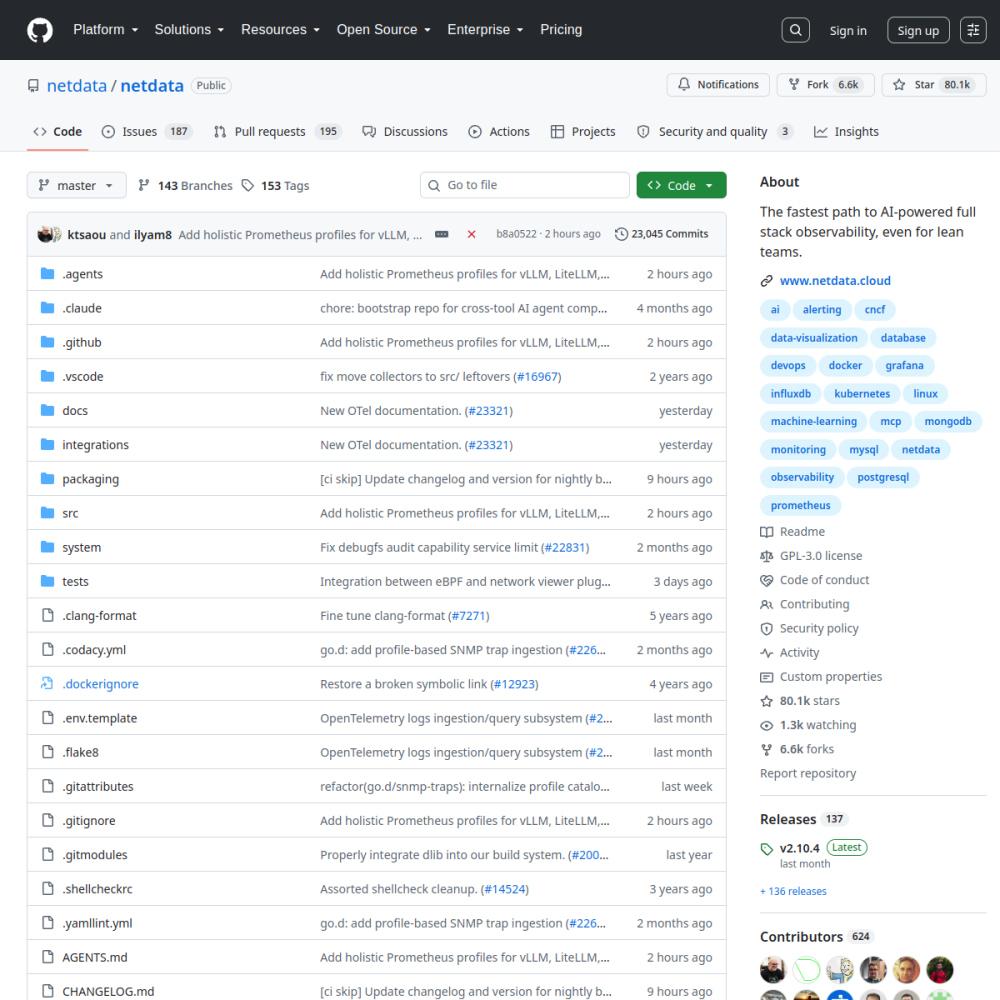Open commit history clock icon
This screenshot has width=1000, height=1000.
tap(621, 234)
